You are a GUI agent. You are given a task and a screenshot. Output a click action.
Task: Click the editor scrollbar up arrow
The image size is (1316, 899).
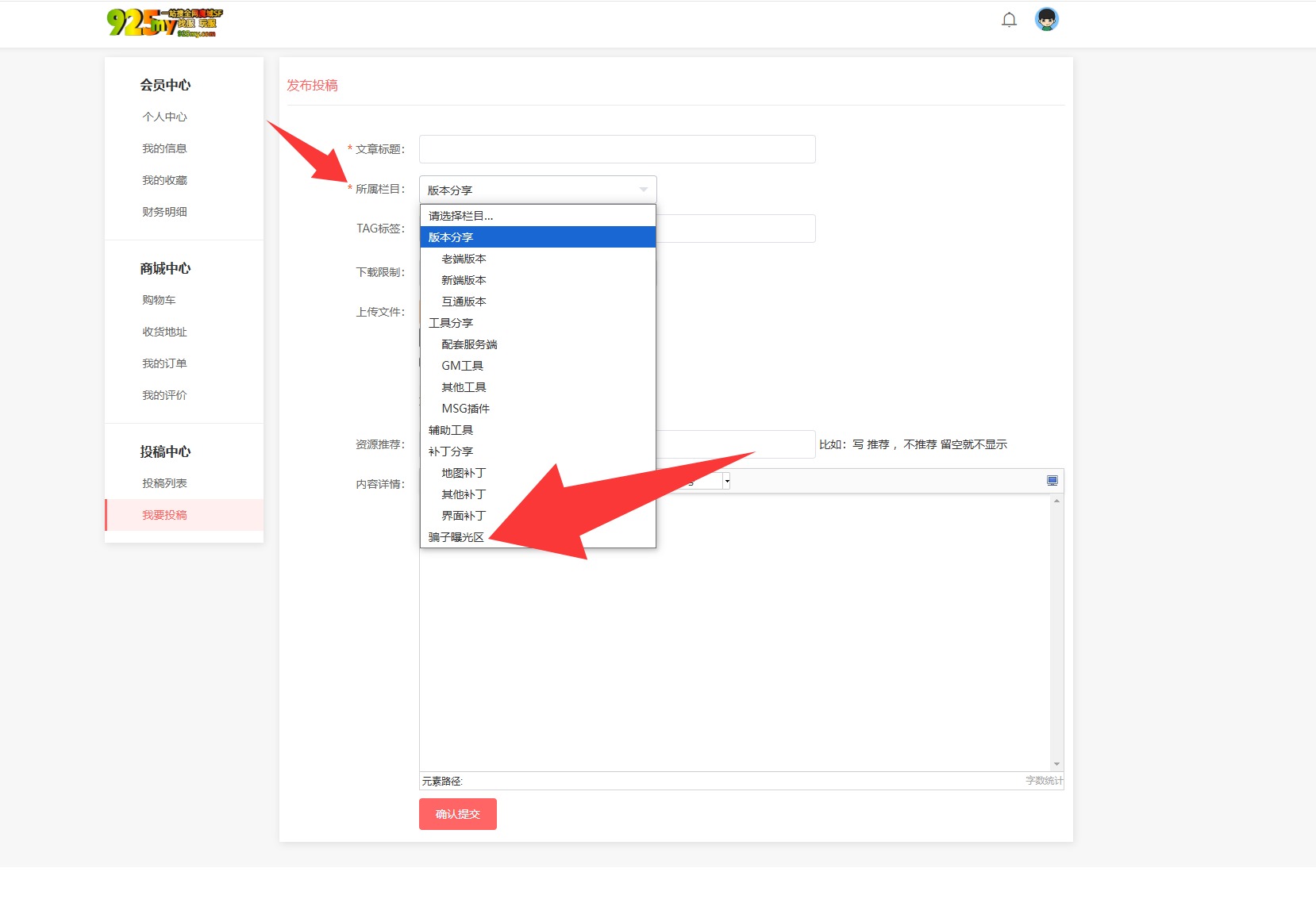tap(1056, 501)
